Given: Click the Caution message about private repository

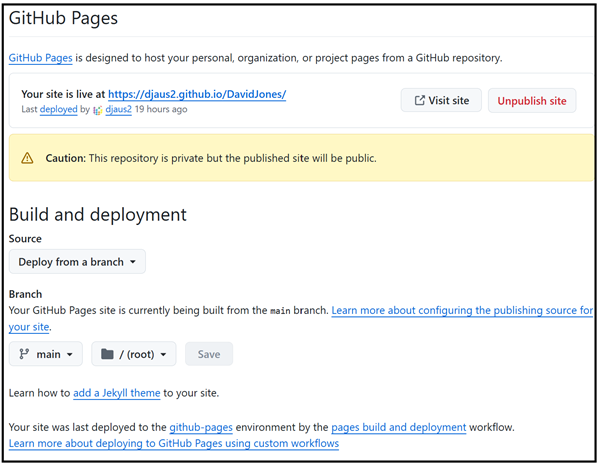Looking at the screenshot, I should (211, 158).
